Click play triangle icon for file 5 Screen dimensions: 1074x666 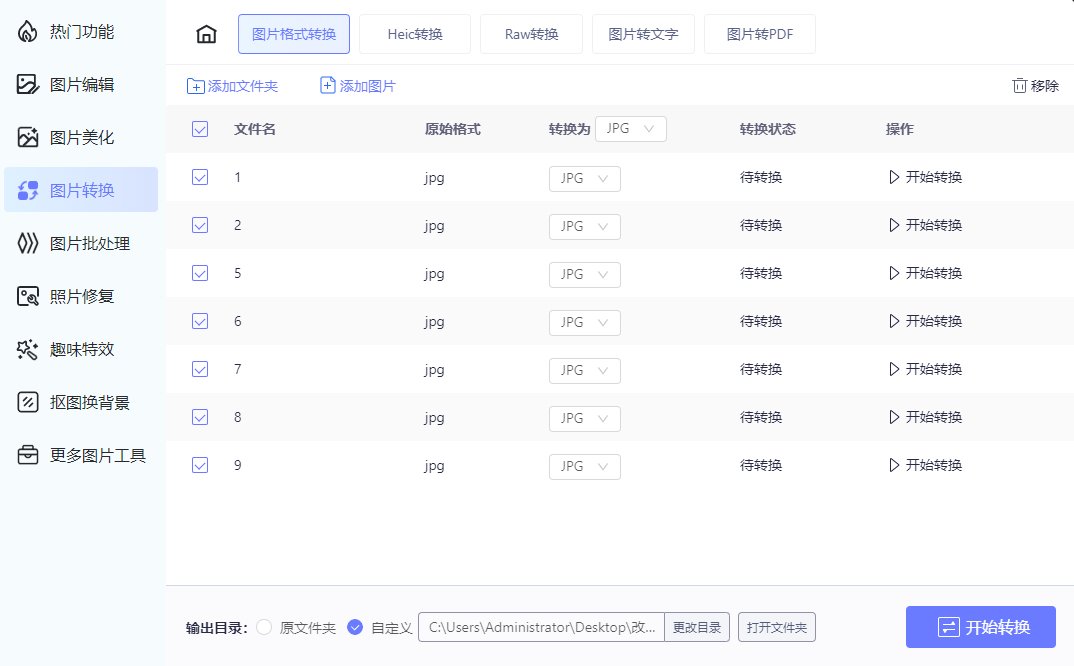click(x=894, y=273)
